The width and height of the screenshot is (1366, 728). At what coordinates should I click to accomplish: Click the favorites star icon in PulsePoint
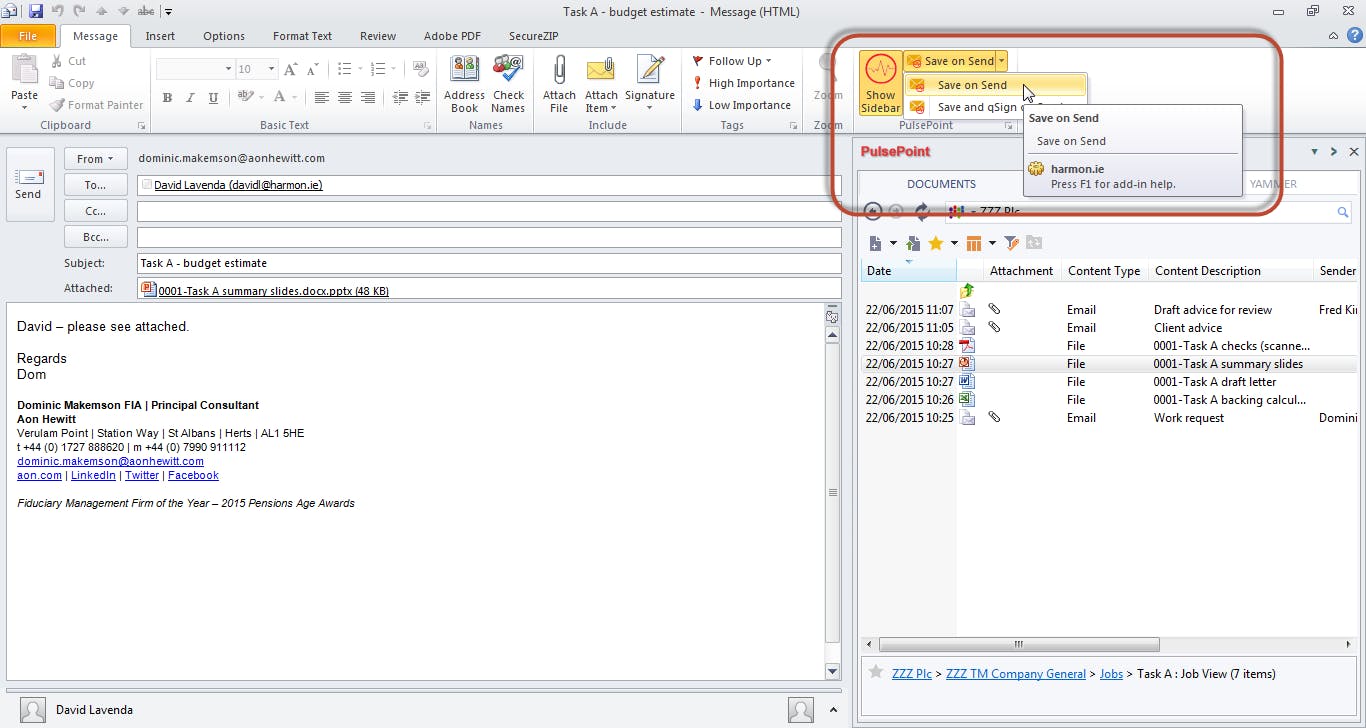click(x=936, y=243)
